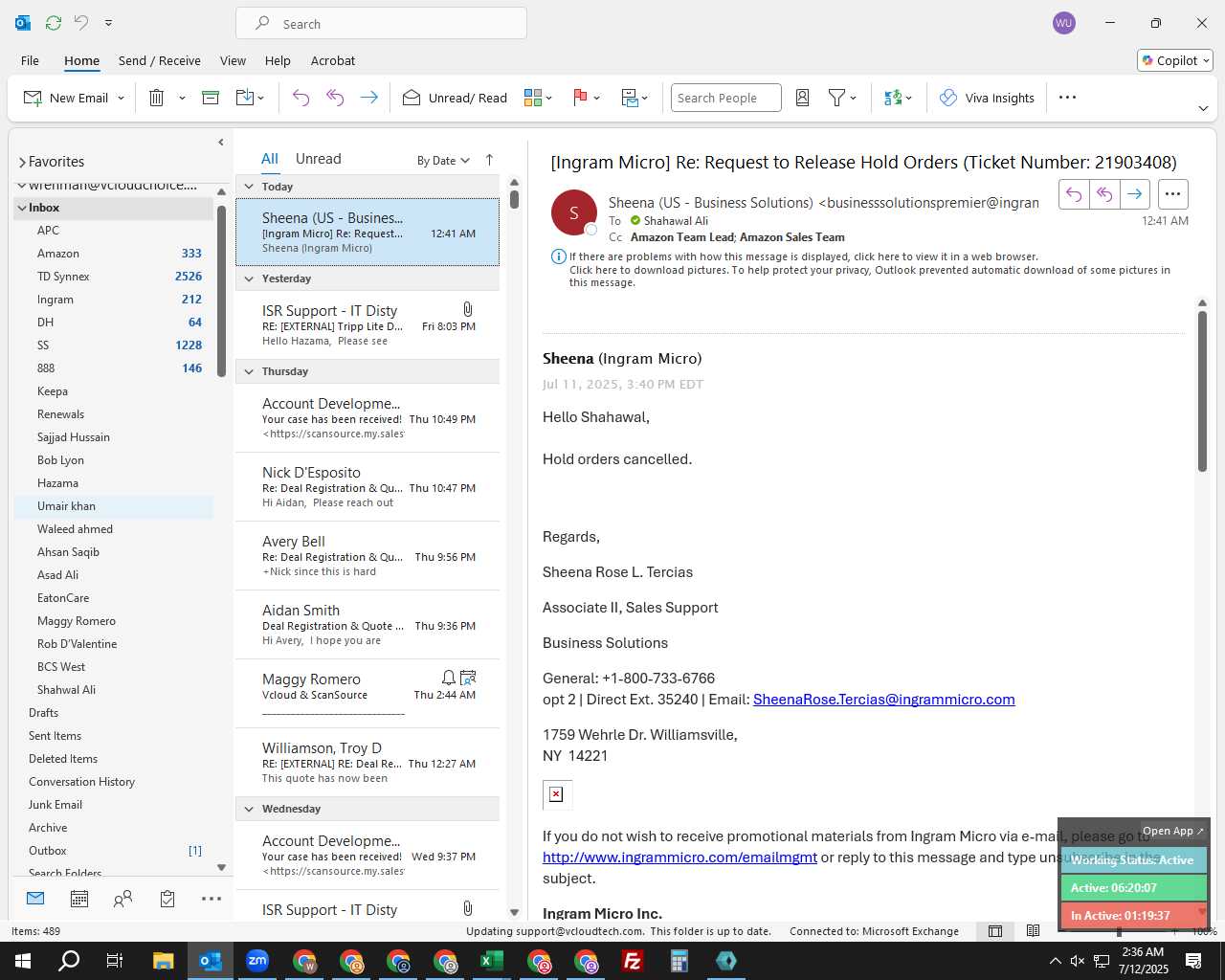Click the Archive box icon in ribbon

(x=211, y=98)
